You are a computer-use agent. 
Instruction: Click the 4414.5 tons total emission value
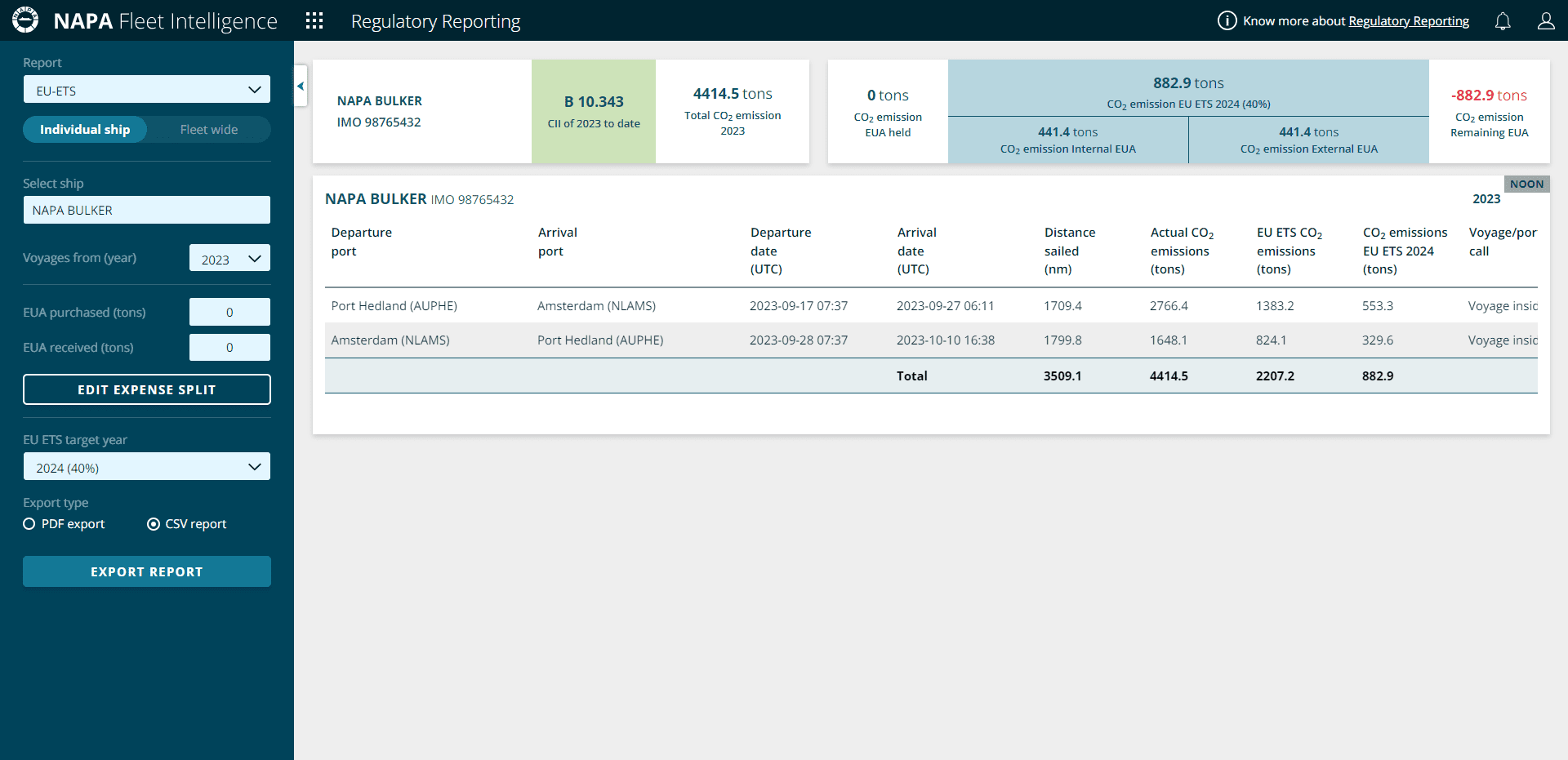(x=733, y=94)
